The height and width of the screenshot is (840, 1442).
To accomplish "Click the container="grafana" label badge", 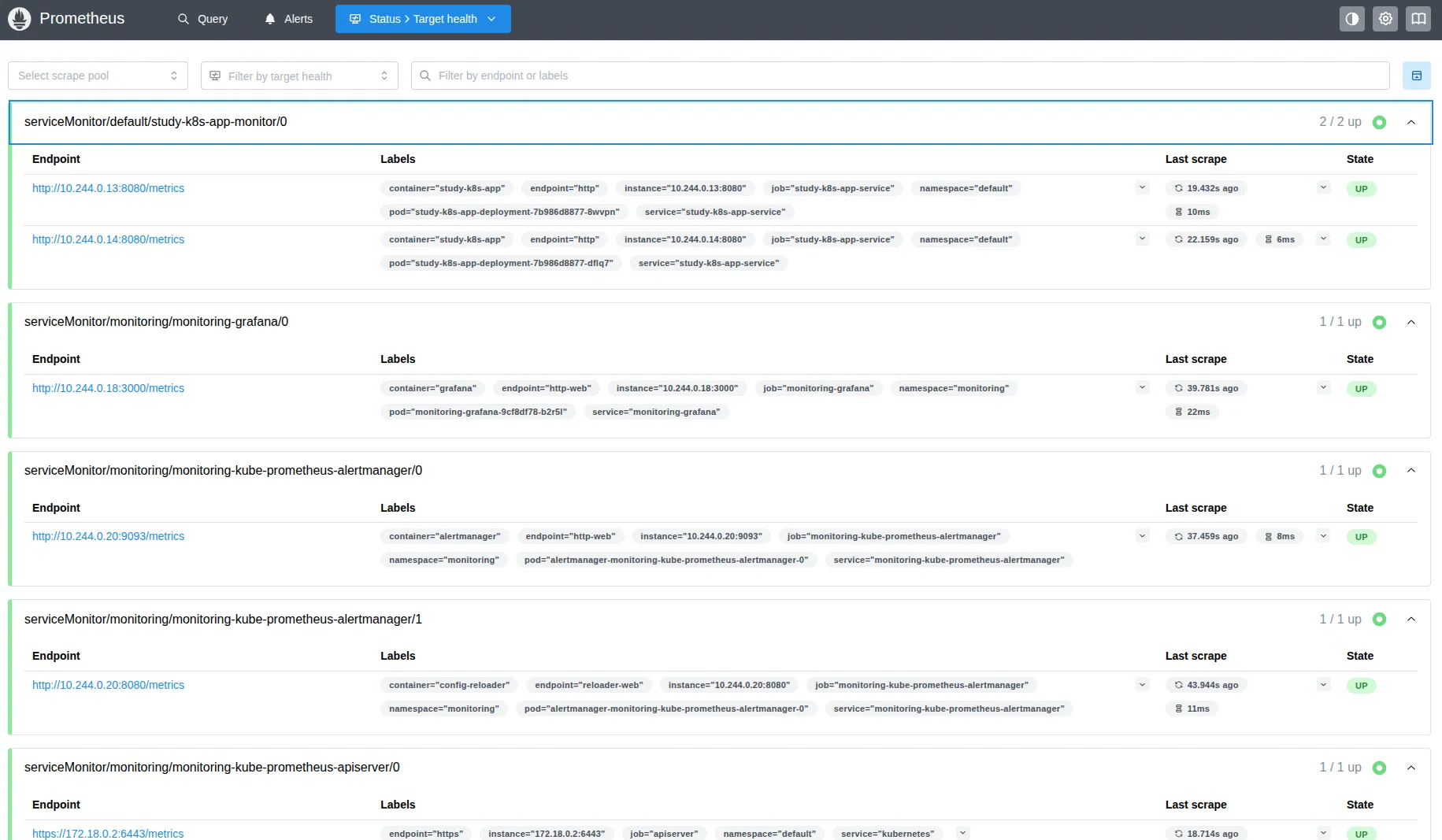I will click(x=432, y=388).
